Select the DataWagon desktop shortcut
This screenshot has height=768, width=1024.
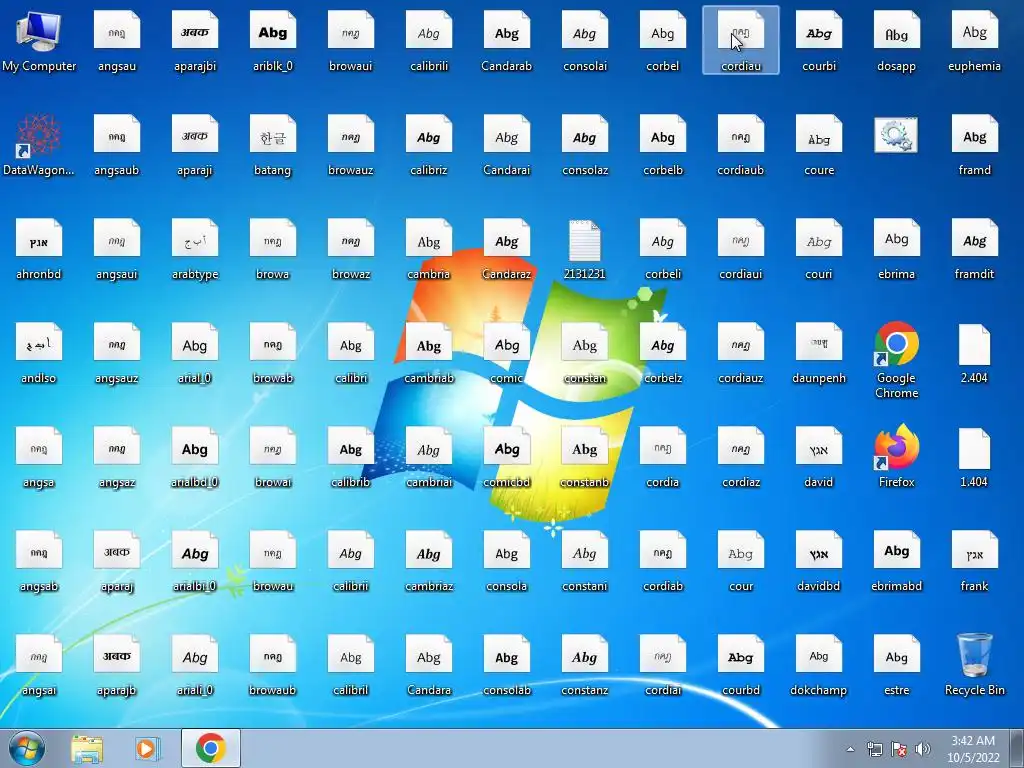point(39,144)
